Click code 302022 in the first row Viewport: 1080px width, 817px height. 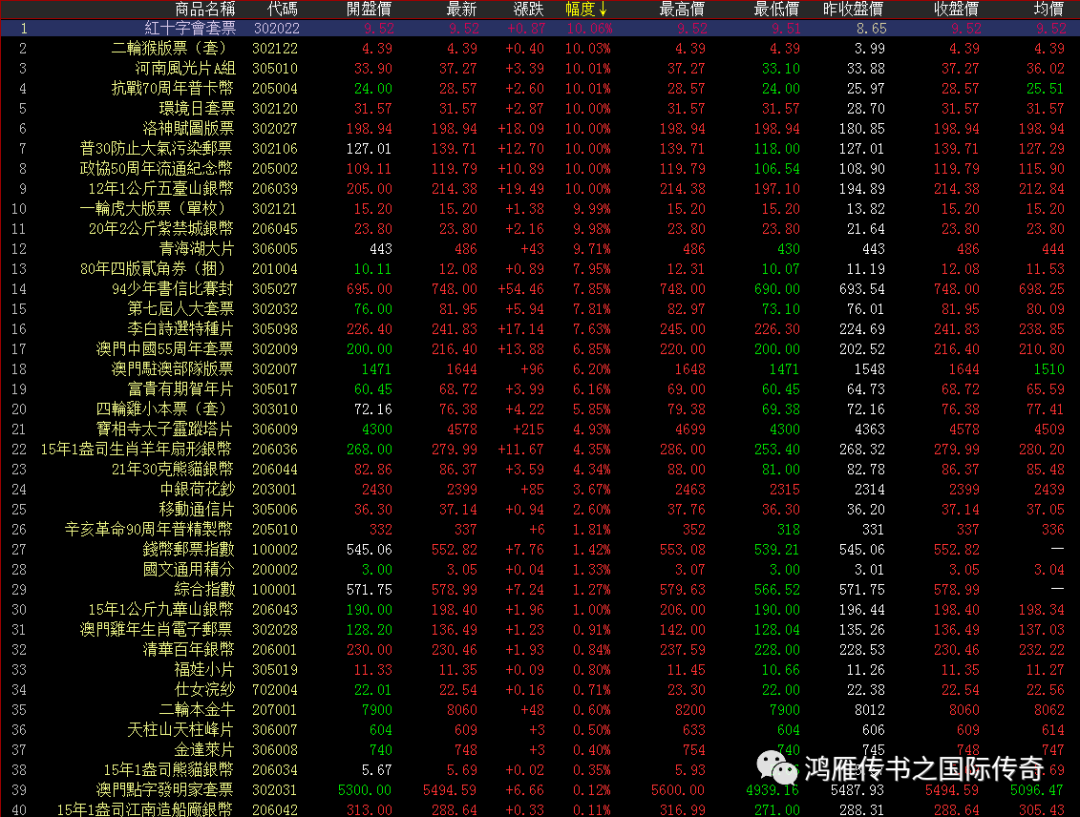click(x=276, y=28)
